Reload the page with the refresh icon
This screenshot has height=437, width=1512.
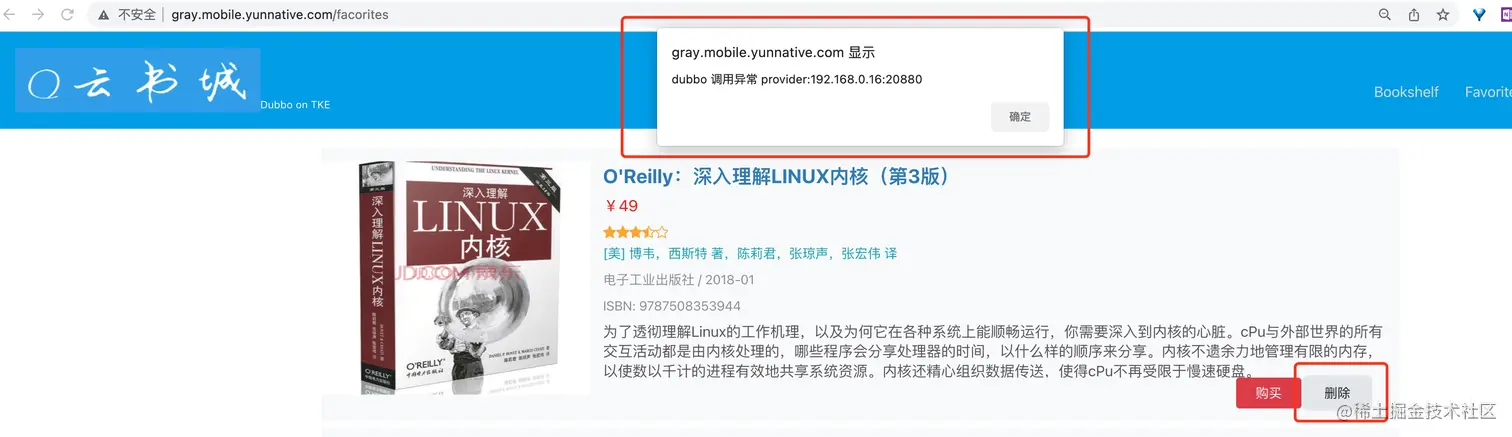(x=67, y=15)
